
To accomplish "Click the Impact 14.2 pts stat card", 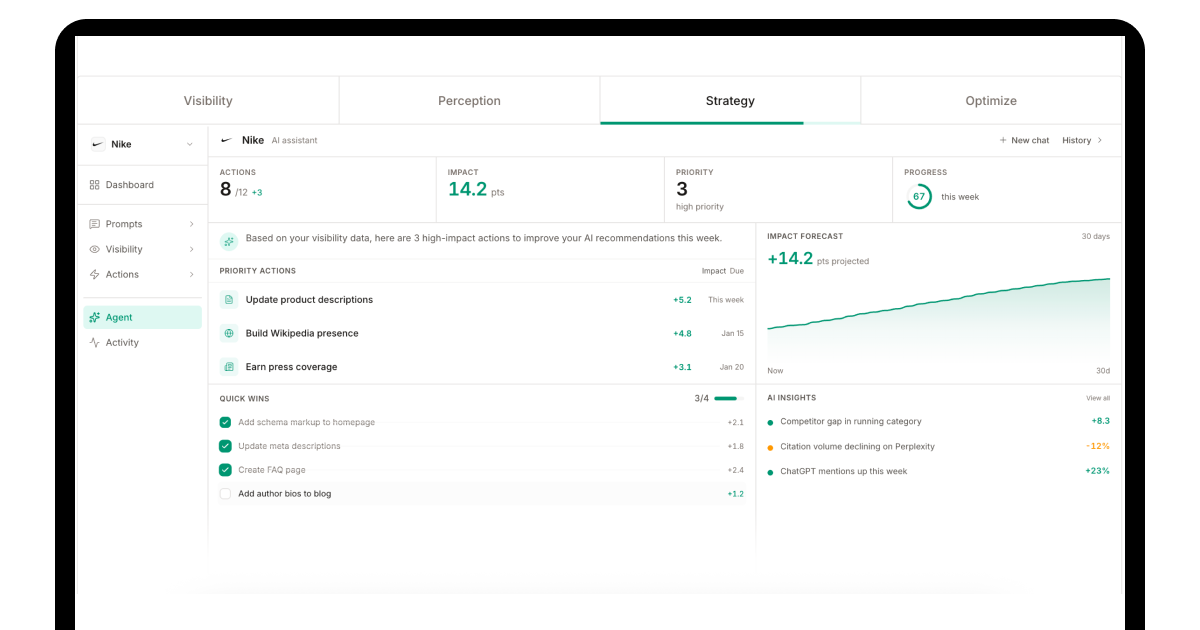I will click(550, 190).
